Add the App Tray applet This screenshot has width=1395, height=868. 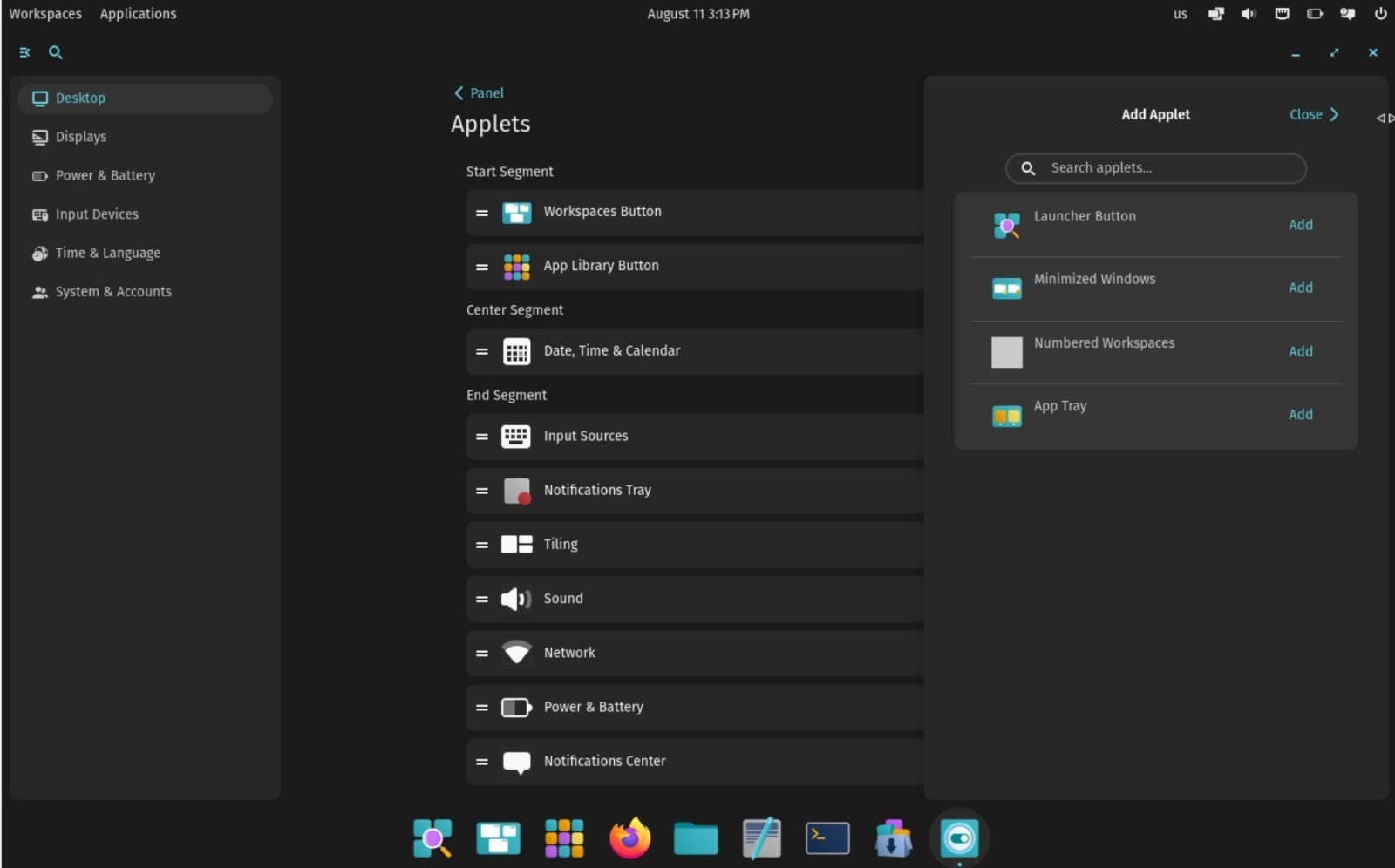click(x=1300, y=414)
